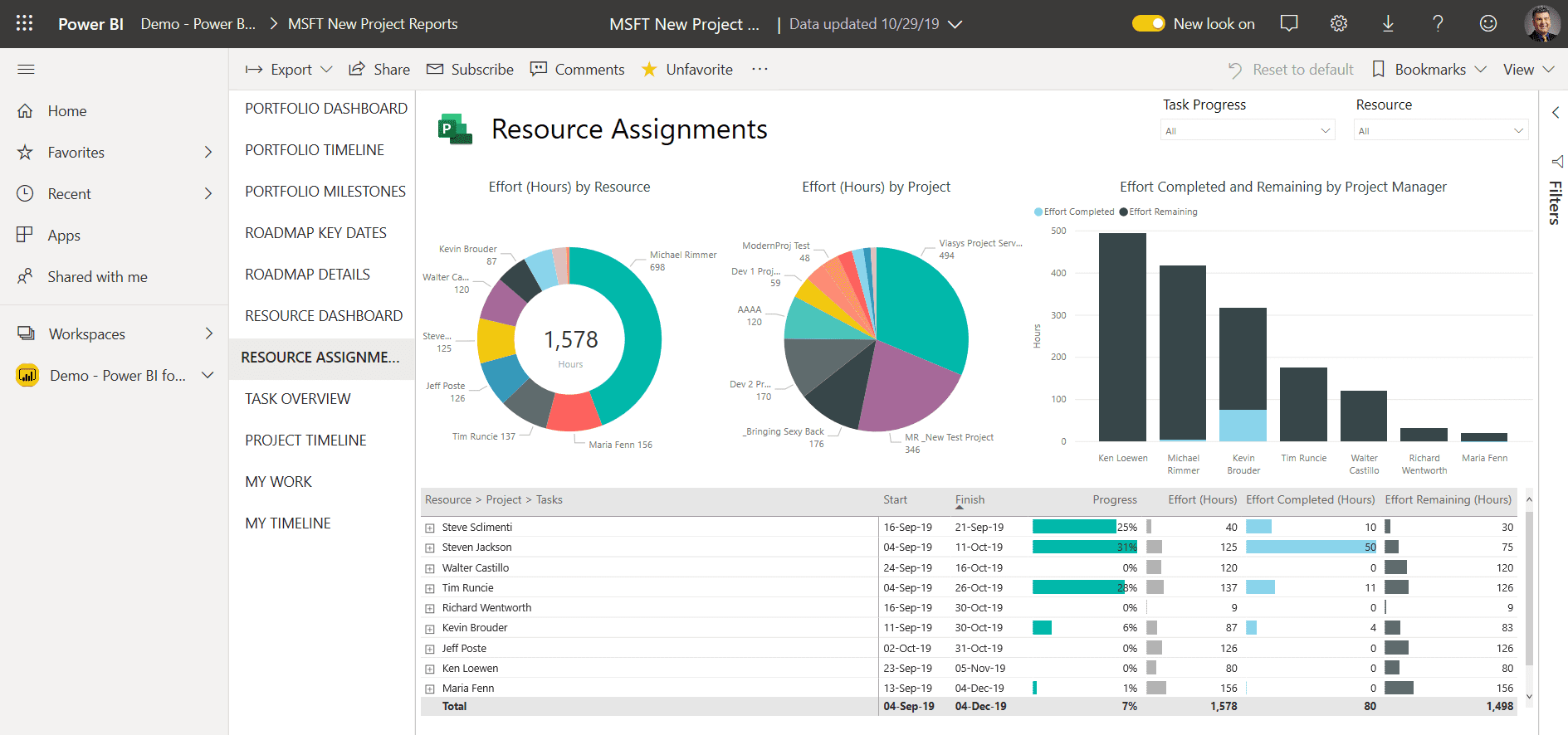The height and width of the screenshot is (735, 1568).
Task: Click the download arrow icon
Action: point(1388,23)
